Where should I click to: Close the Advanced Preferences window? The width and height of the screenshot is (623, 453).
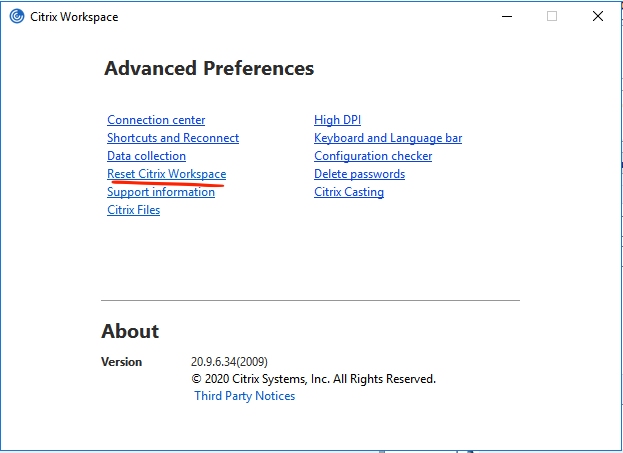tap(597, 17)
